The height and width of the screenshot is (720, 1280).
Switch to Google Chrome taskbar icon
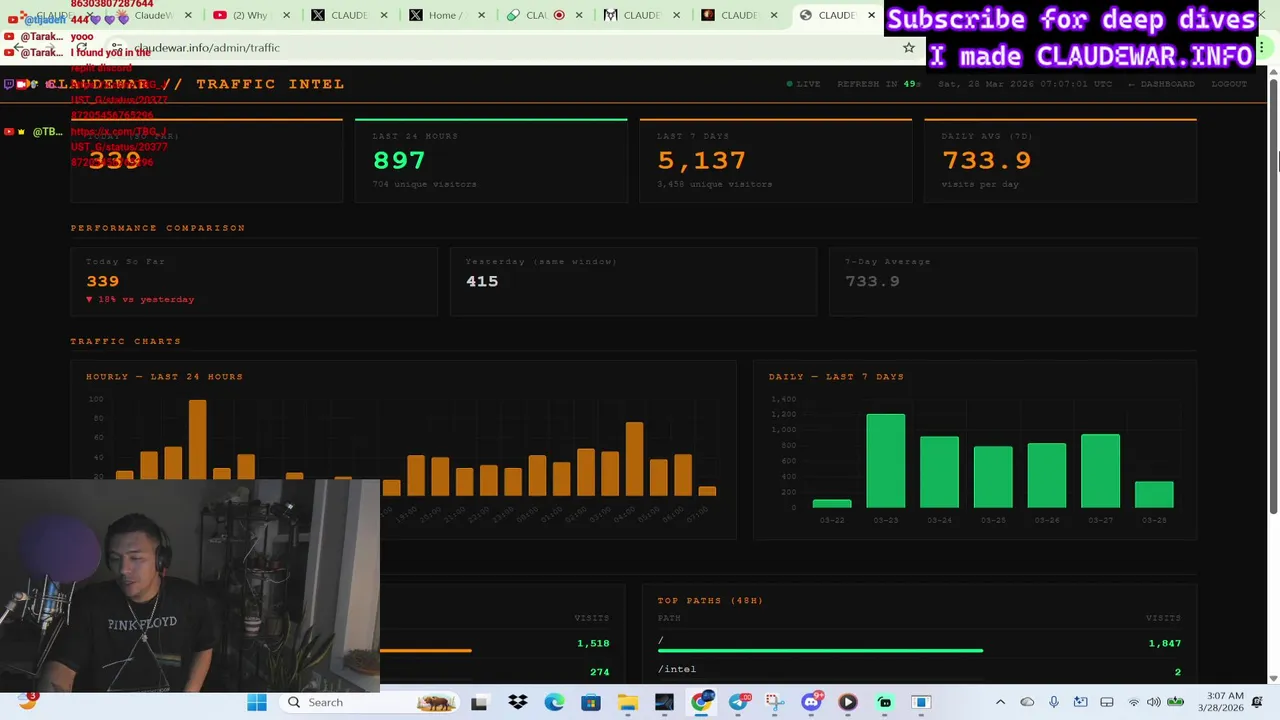click(x=701, y=702)
